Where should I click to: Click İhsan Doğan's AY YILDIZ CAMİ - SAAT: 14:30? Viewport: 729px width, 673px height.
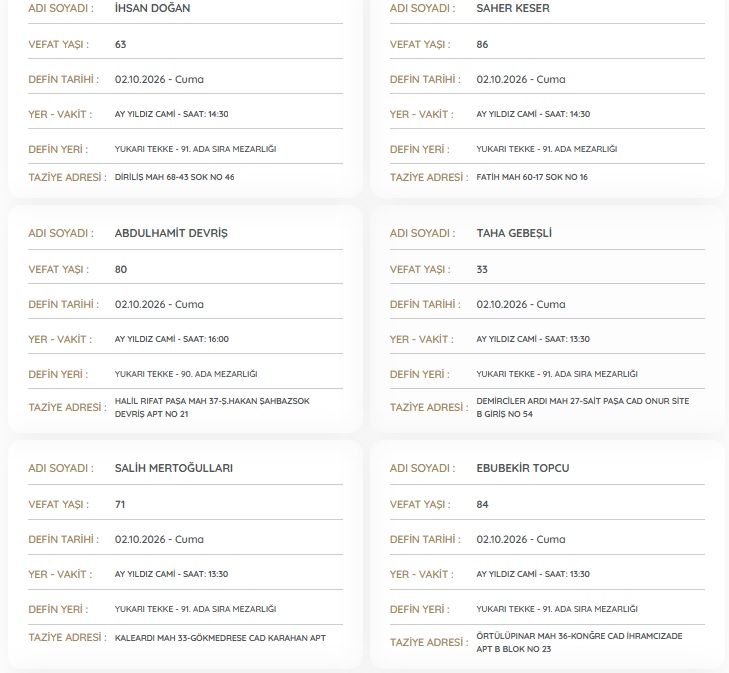172,114
